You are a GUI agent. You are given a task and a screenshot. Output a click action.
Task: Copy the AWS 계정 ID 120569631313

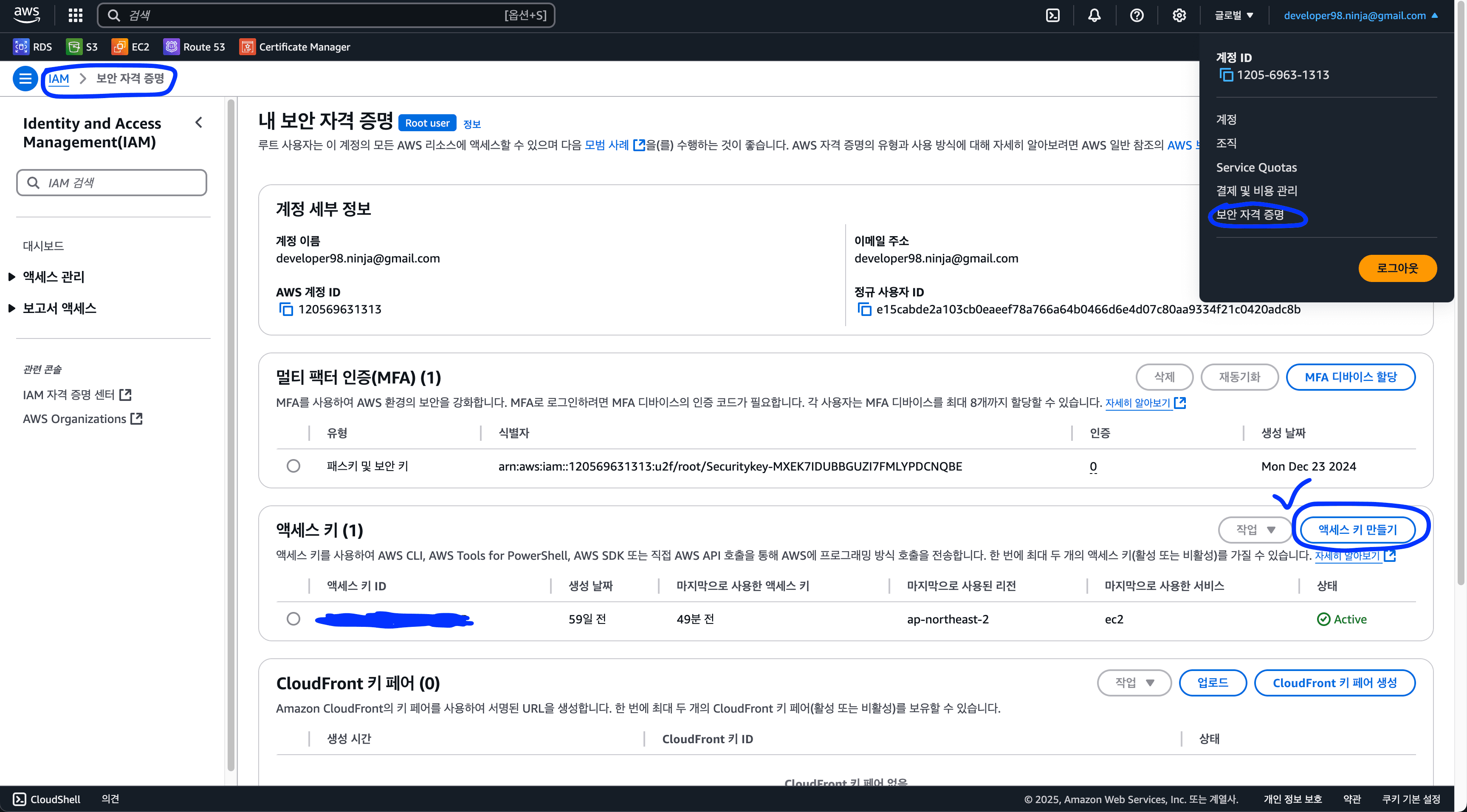pos(286,309)
